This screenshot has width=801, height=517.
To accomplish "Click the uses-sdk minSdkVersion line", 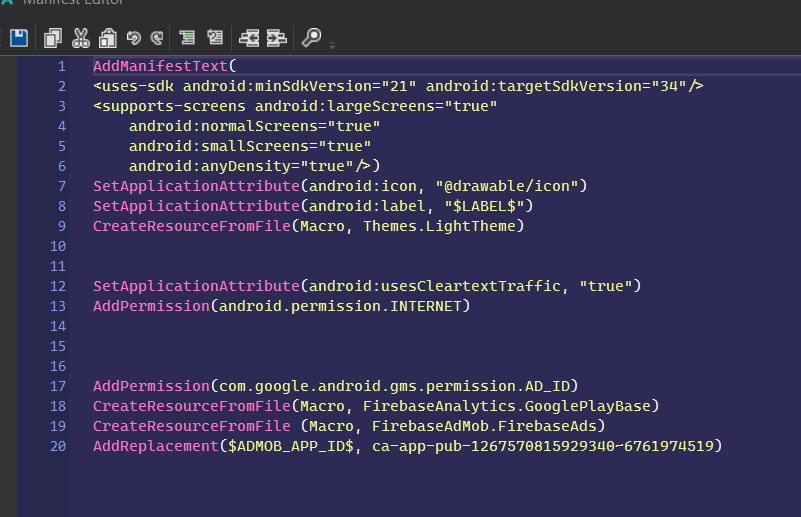I will tap(398, 86).
